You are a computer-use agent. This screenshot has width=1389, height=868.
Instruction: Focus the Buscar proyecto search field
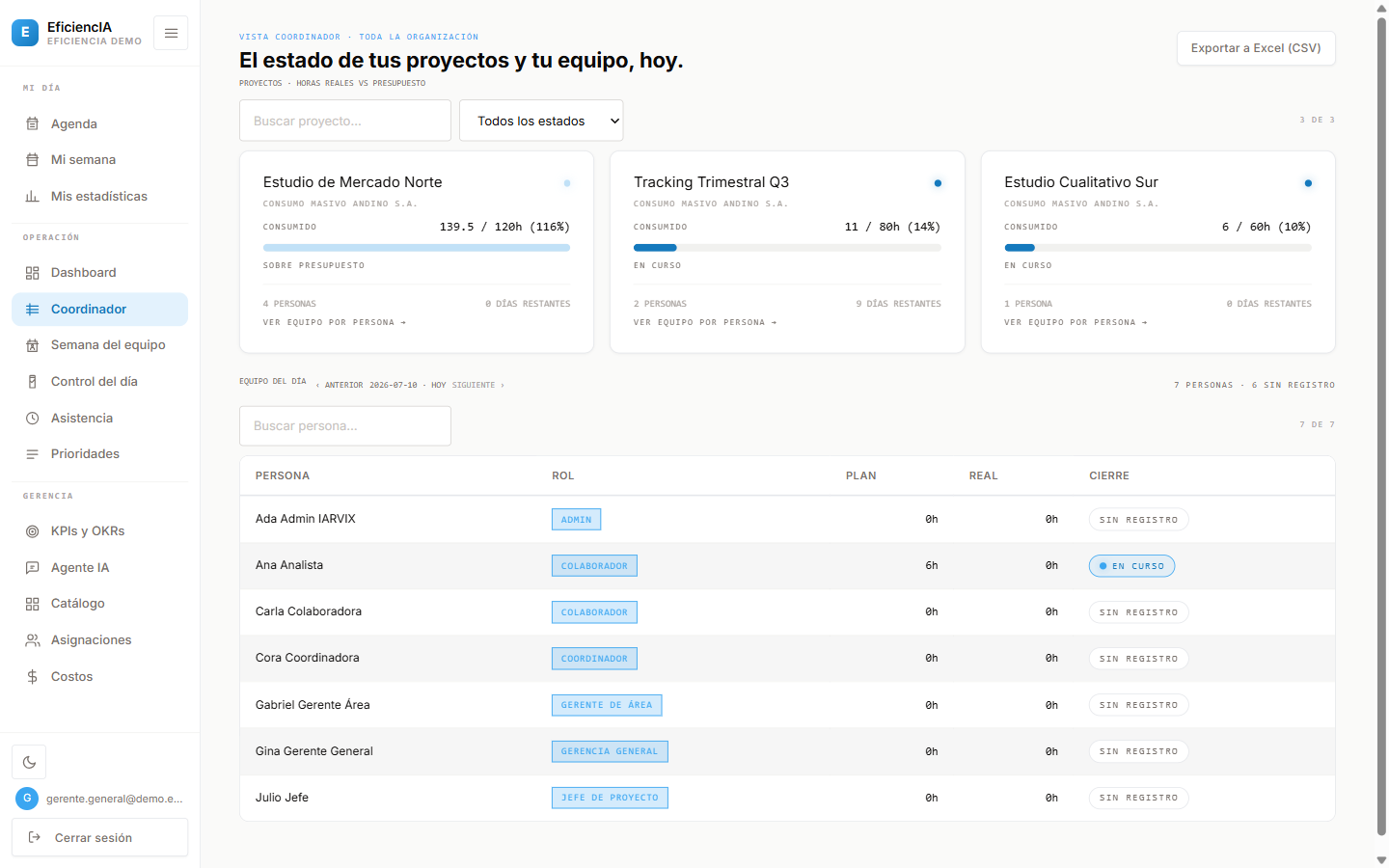(345, 121)
